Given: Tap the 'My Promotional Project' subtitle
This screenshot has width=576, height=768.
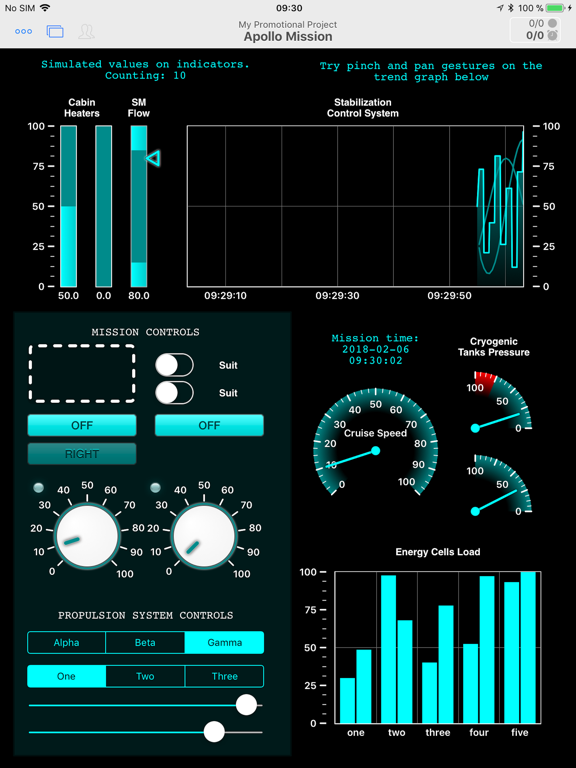Looking at the screenshot, I should (288, 24).
